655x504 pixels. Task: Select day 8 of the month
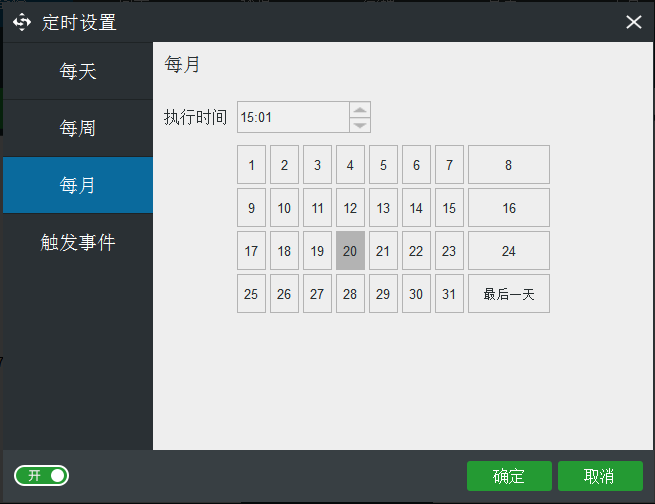pyautogui.click(x=509, y=165)
